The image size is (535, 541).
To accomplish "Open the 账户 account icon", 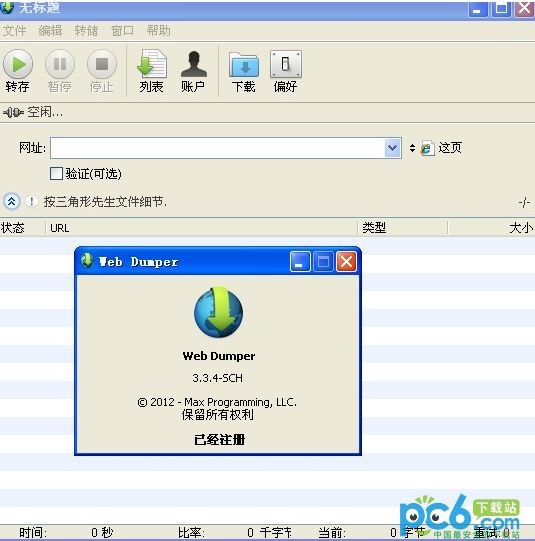I will pos(194,64).
